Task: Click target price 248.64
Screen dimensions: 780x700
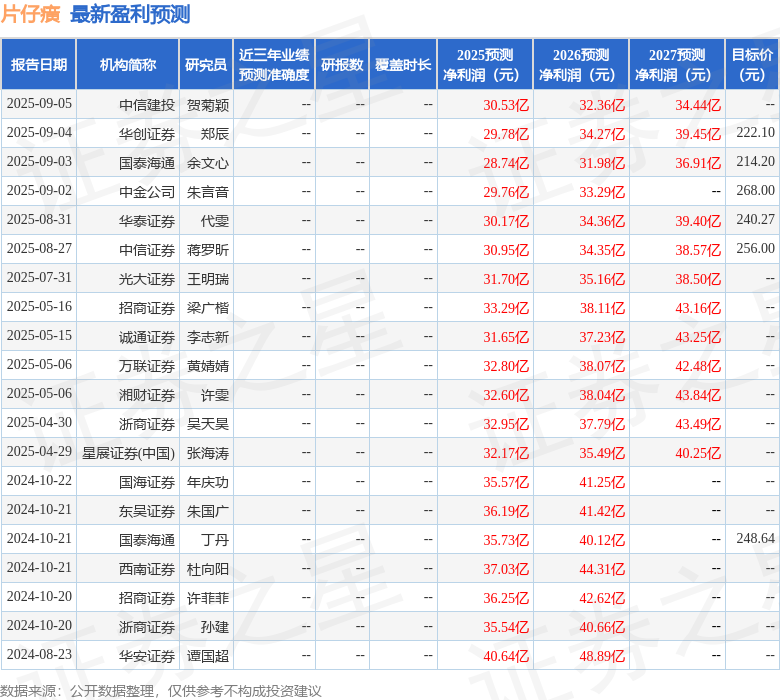Action: pyautogui.click(x=756, y=538)
